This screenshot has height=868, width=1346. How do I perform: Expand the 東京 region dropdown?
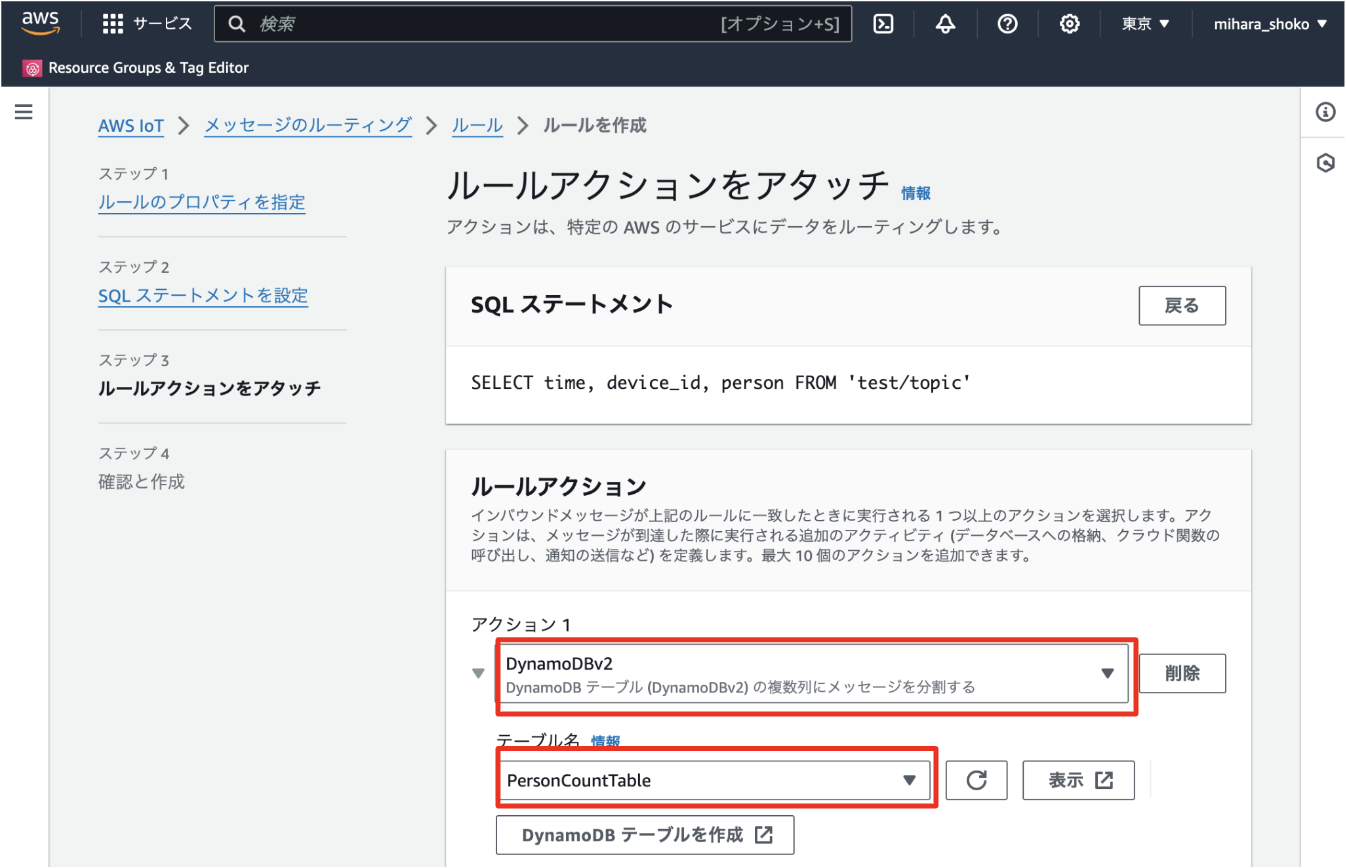1146,24
